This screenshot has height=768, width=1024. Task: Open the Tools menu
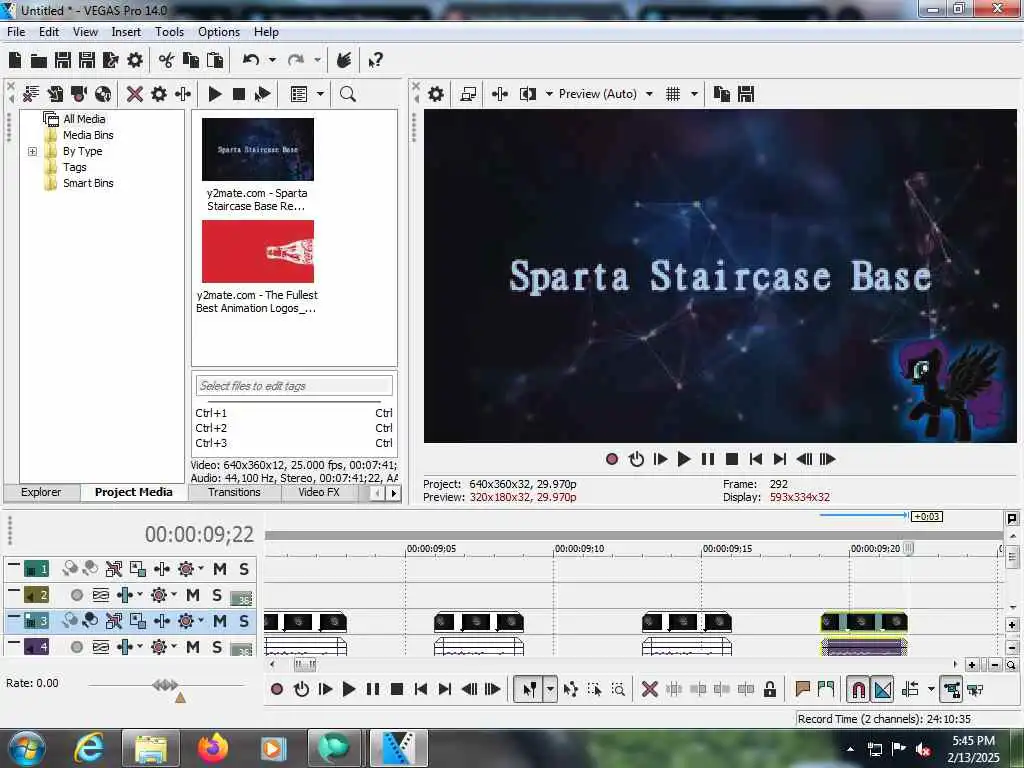click(x=169, y=32)
